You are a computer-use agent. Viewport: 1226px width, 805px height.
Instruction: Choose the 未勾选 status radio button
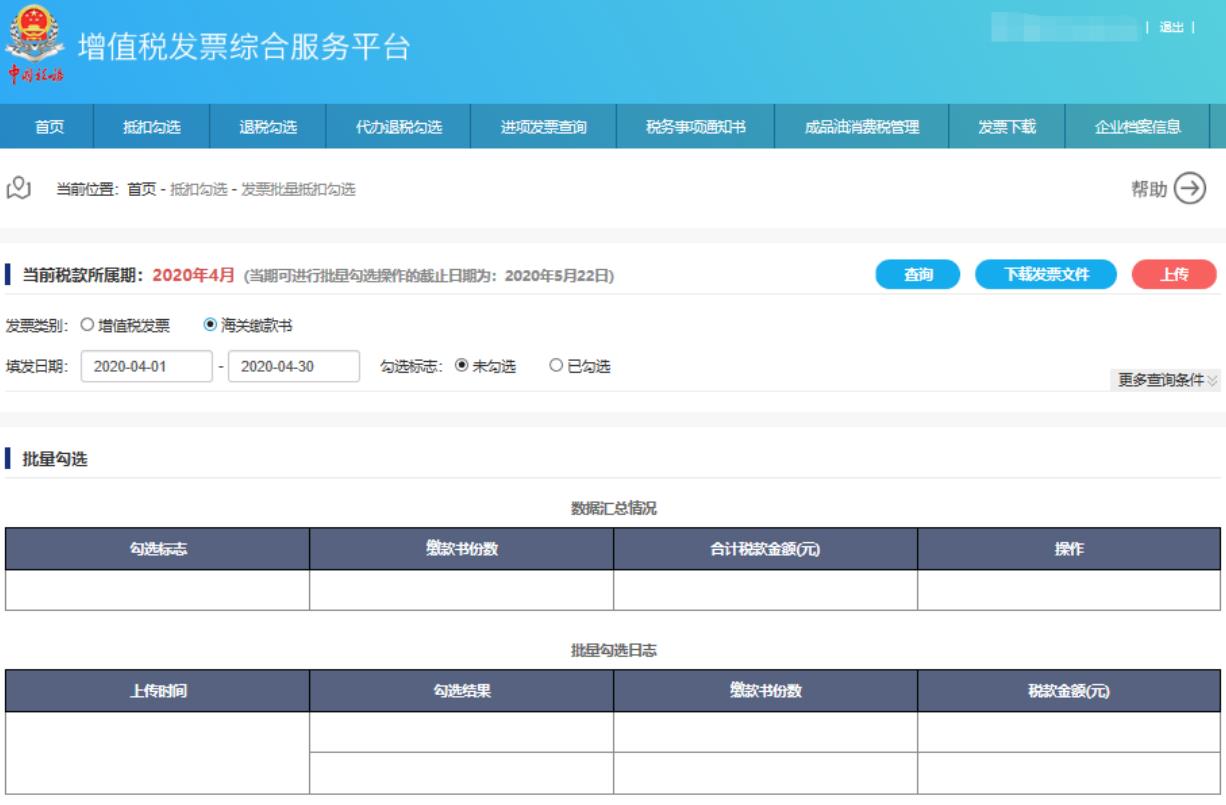461,366
